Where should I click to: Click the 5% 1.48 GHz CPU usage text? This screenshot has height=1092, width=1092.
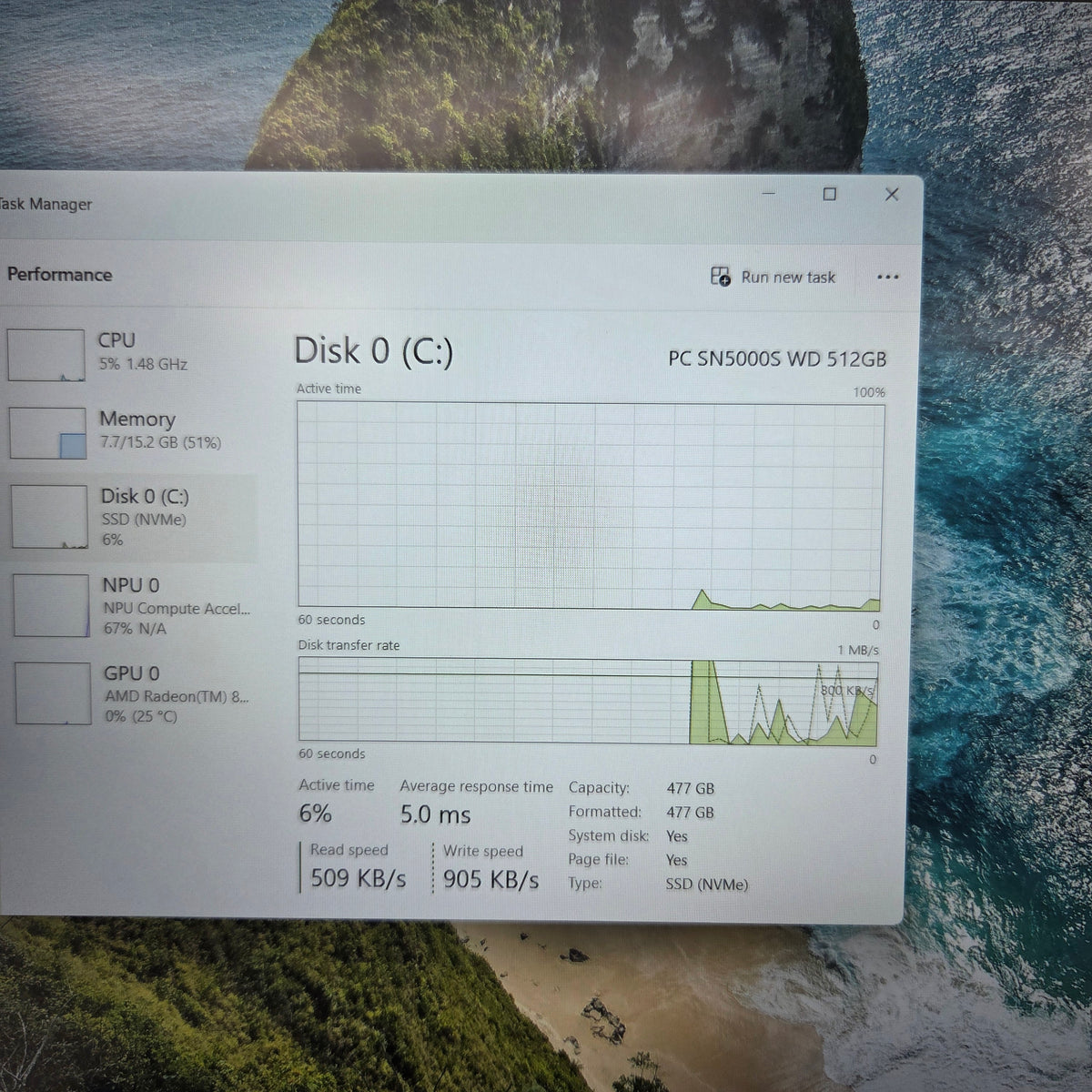[143, 364]
